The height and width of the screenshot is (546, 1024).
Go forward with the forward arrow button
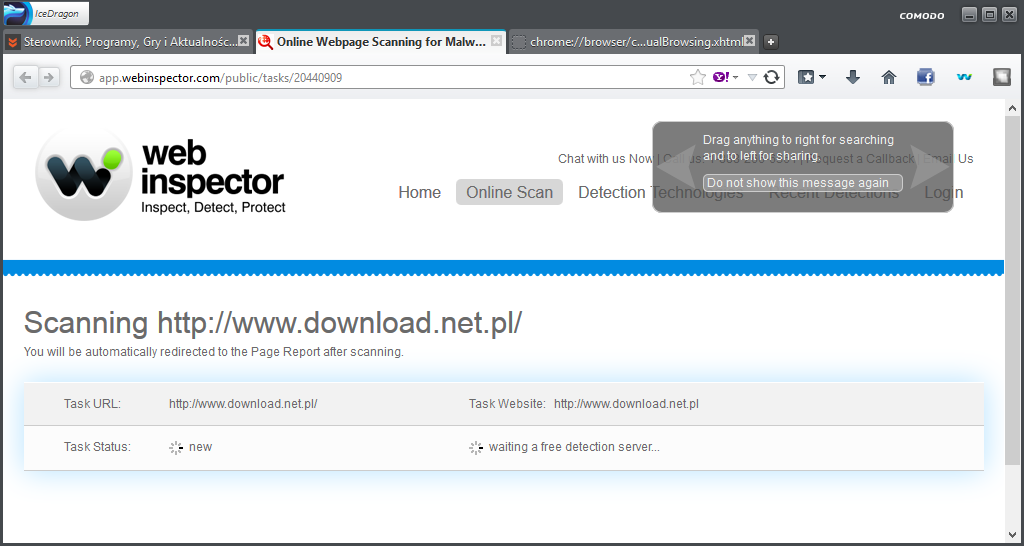click(48, 78)
